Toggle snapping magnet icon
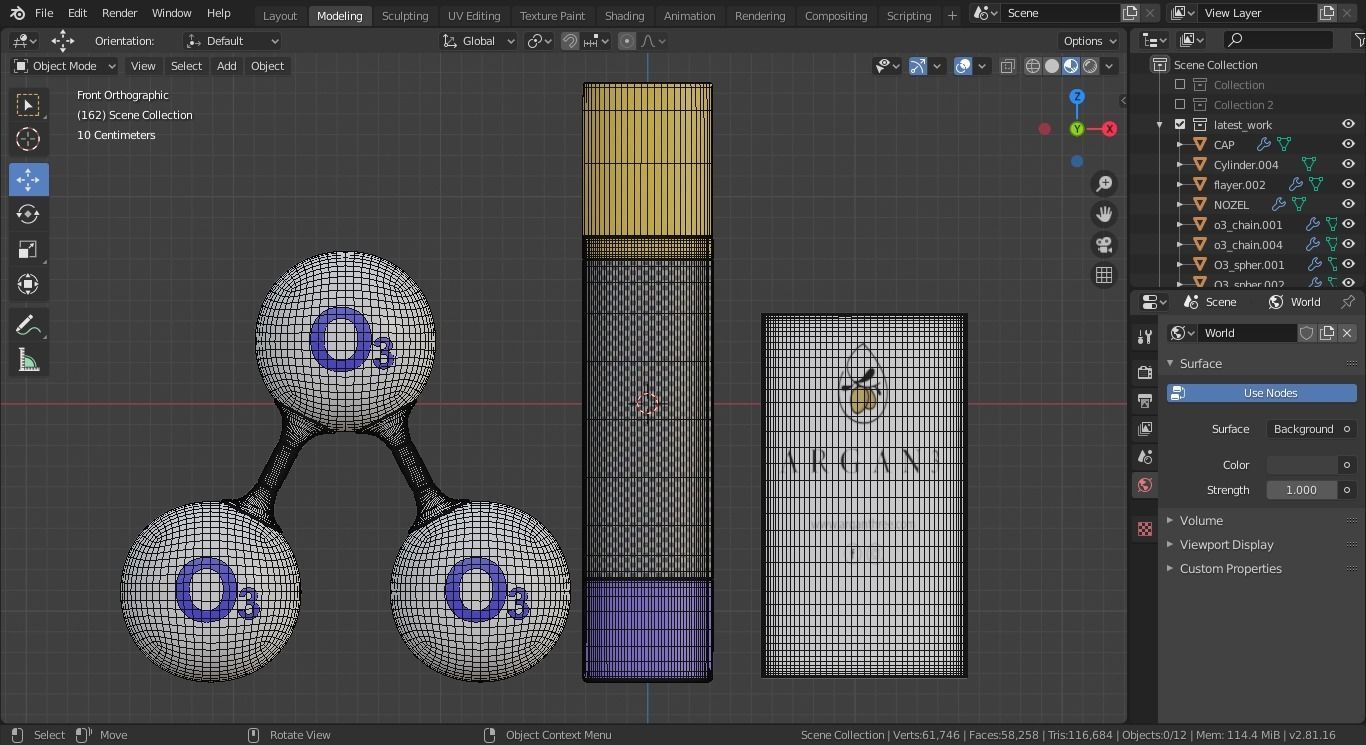The width and height of the screenshot is (1366, 745). (570, 41)
